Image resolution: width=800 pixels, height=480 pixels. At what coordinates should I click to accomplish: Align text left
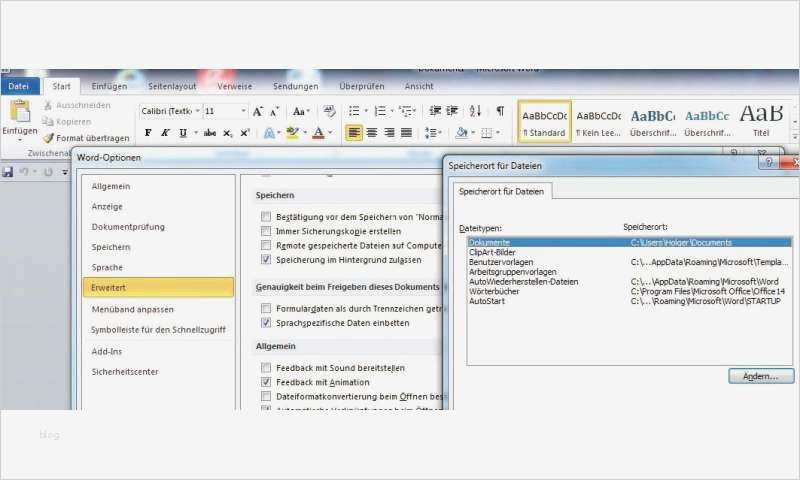(354, 133)
